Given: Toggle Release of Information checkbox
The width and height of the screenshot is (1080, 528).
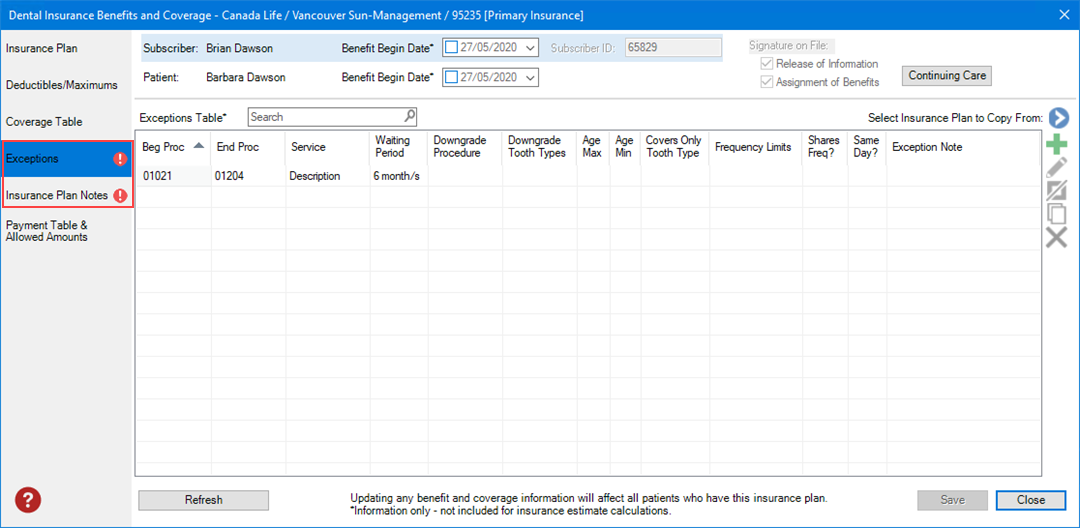Looking at the screenshot, I should tap(767, 64).
